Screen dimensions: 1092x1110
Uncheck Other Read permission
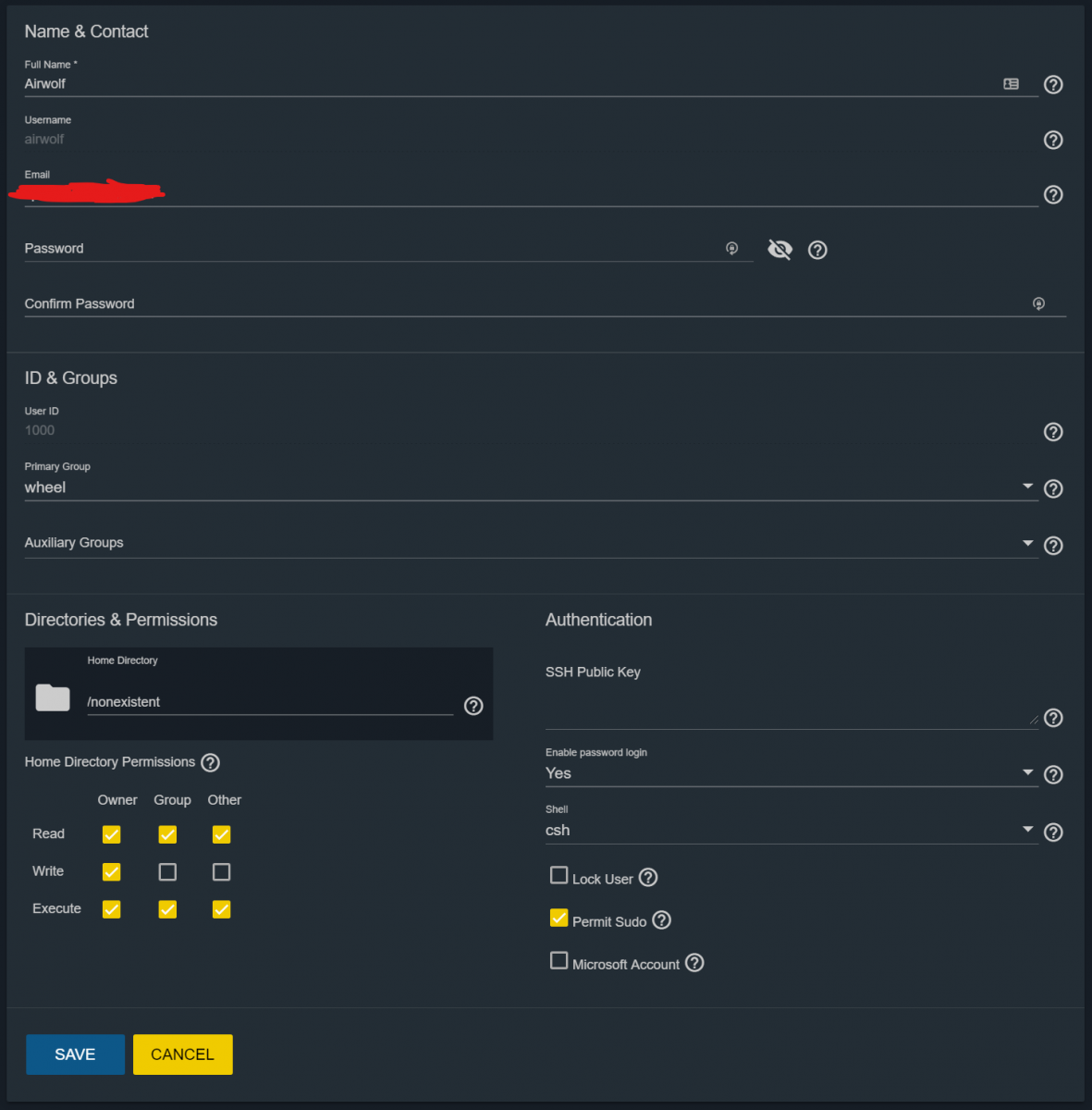(221, 834)
